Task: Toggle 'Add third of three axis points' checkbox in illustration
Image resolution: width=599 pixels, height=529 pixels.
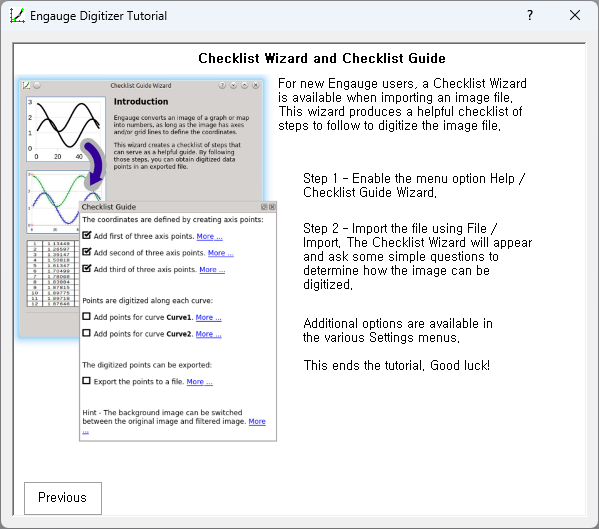Action: (87, 269)
